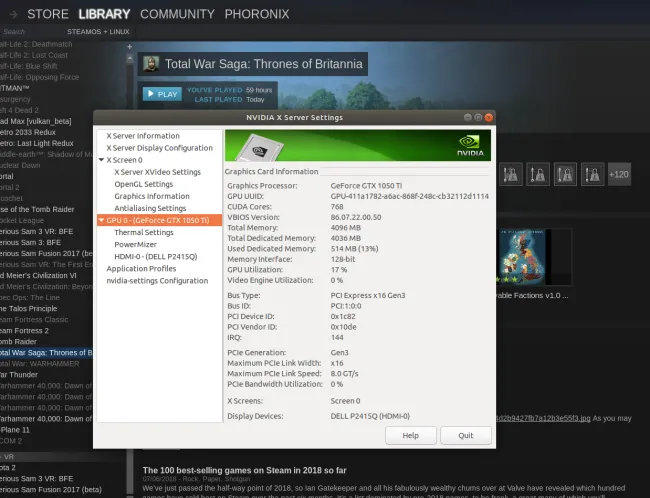The image size is (650, 498).
Task: Open Thermal Settings under GPU 0
Action: (144, 232)
